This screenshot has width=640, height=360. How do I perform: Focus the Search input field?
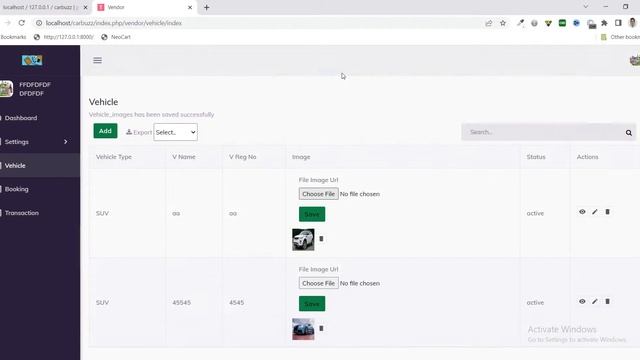543,132
